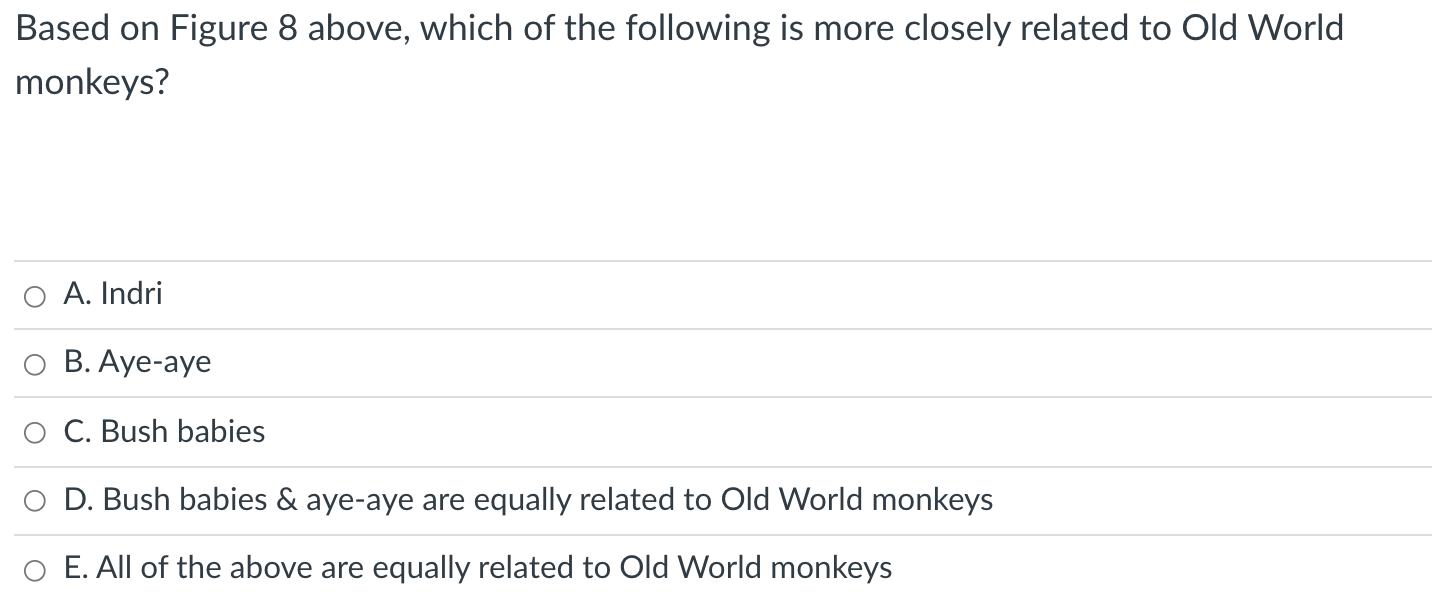Click the 'C. Bush babies' answer label
The height and width of the screenshot is (606, 1432).
[165, 431]
